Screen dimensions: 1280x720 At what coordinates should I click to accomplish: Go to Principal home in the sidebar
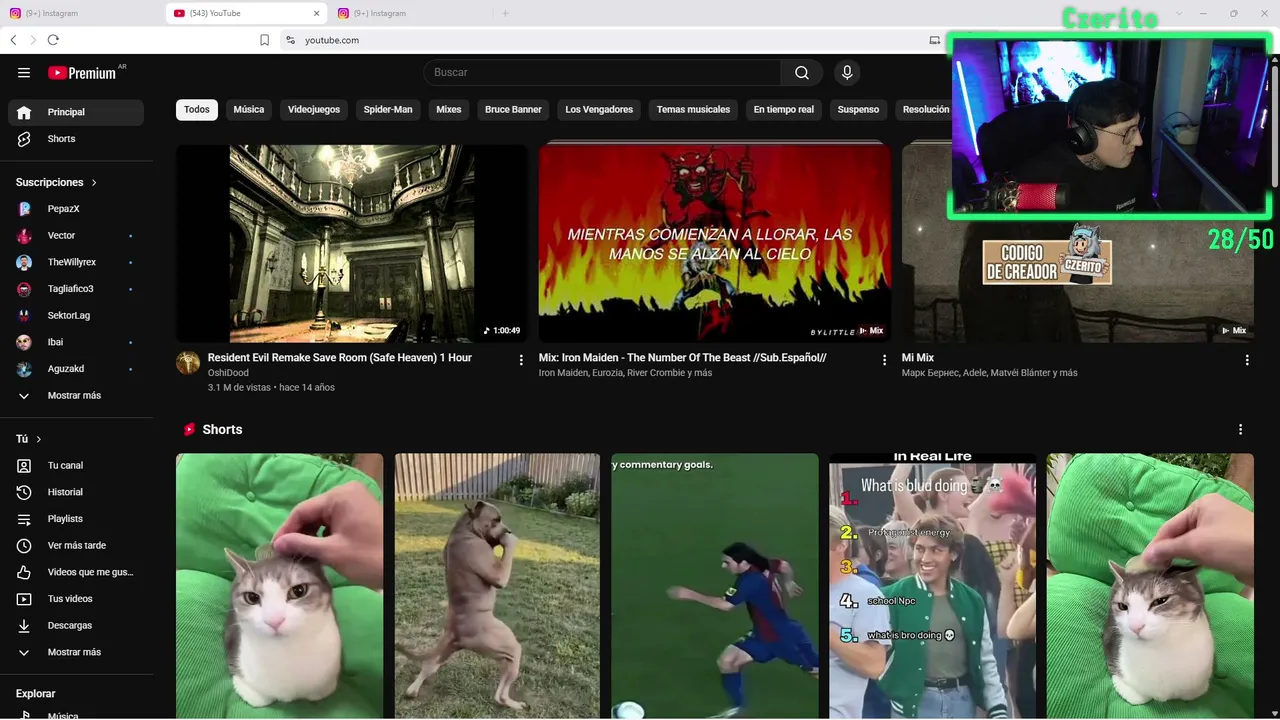[76, 112]
